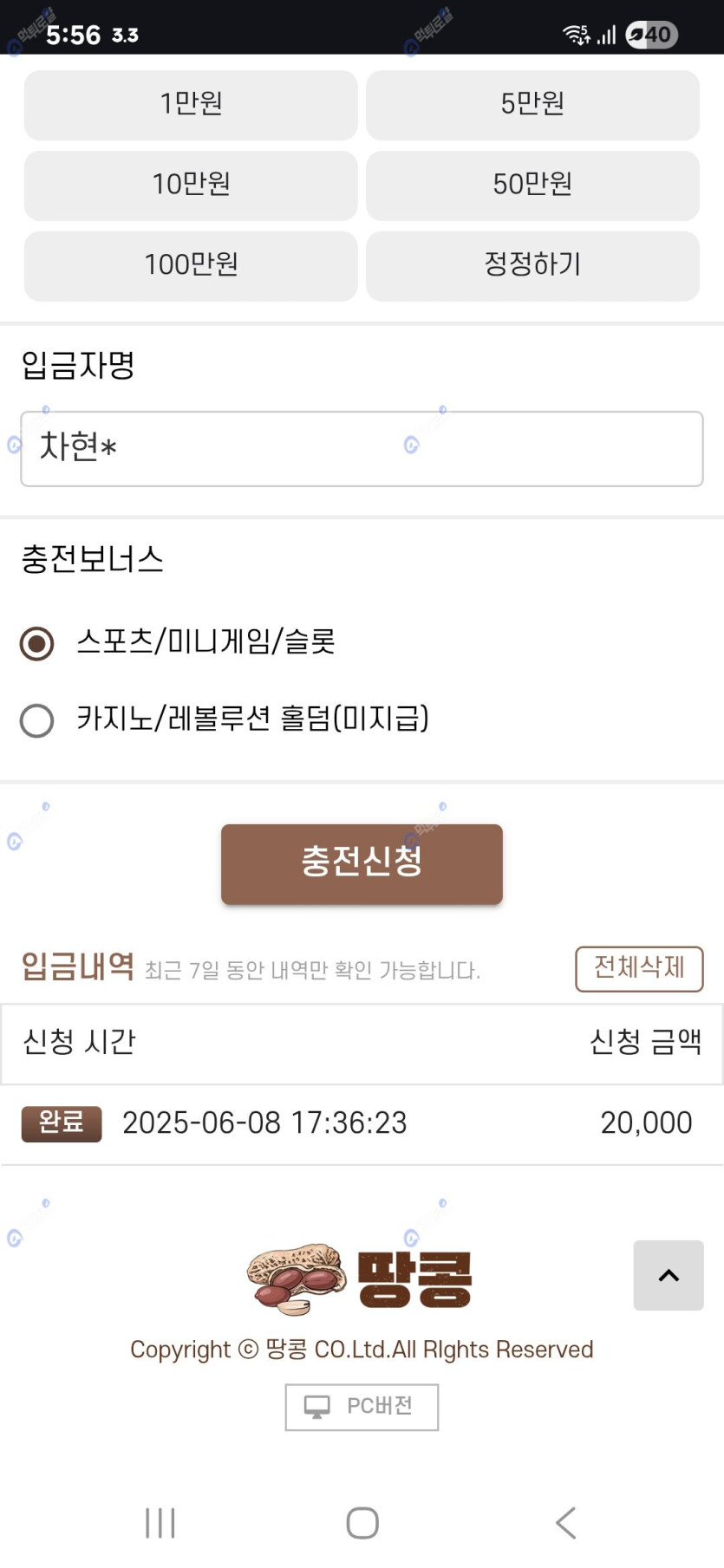Tap the completed 2025-06-08 deposit record row
Viewport: 724px width, 1568px height.
point(362,1123)
